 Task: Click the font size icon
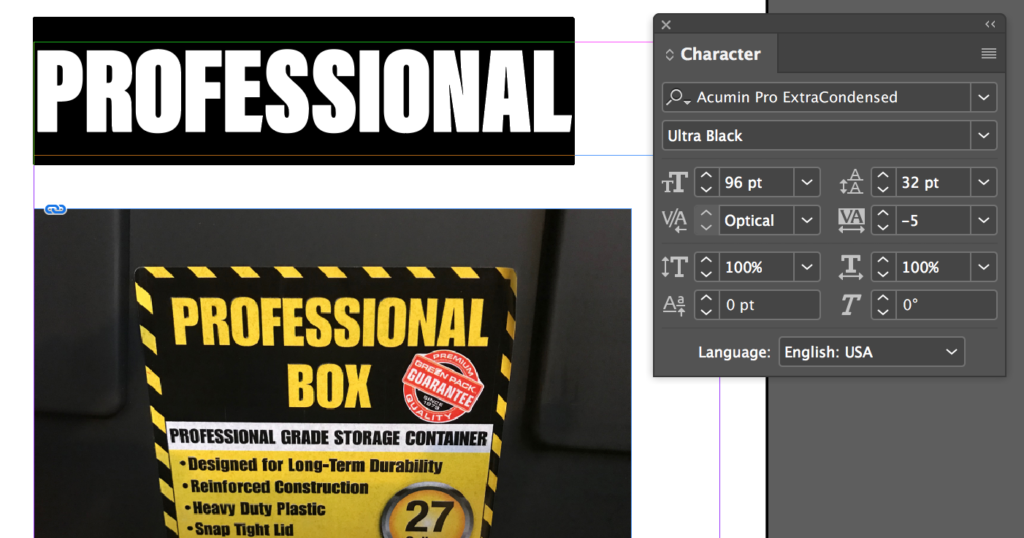(x=675, y=183)
